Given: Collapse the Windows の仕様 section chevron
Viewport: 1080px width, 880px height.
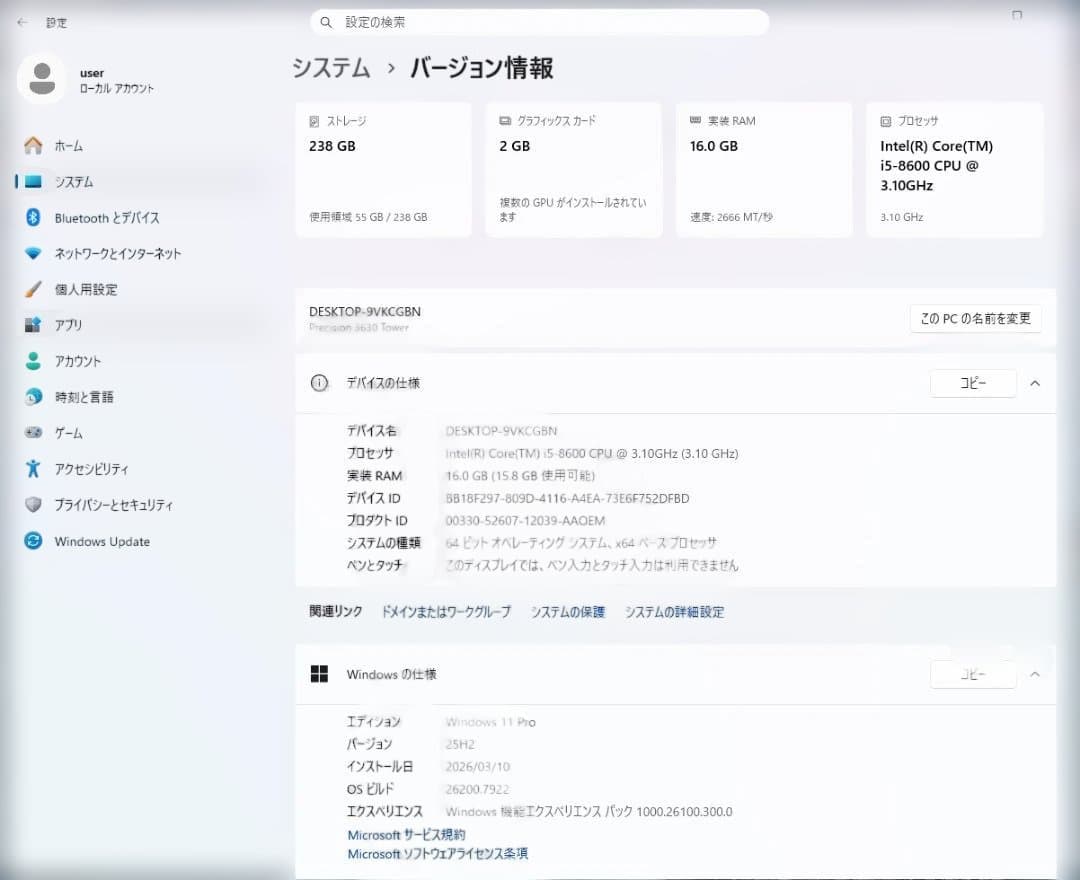Looking at the screenshot, I should click(1035, 674).
